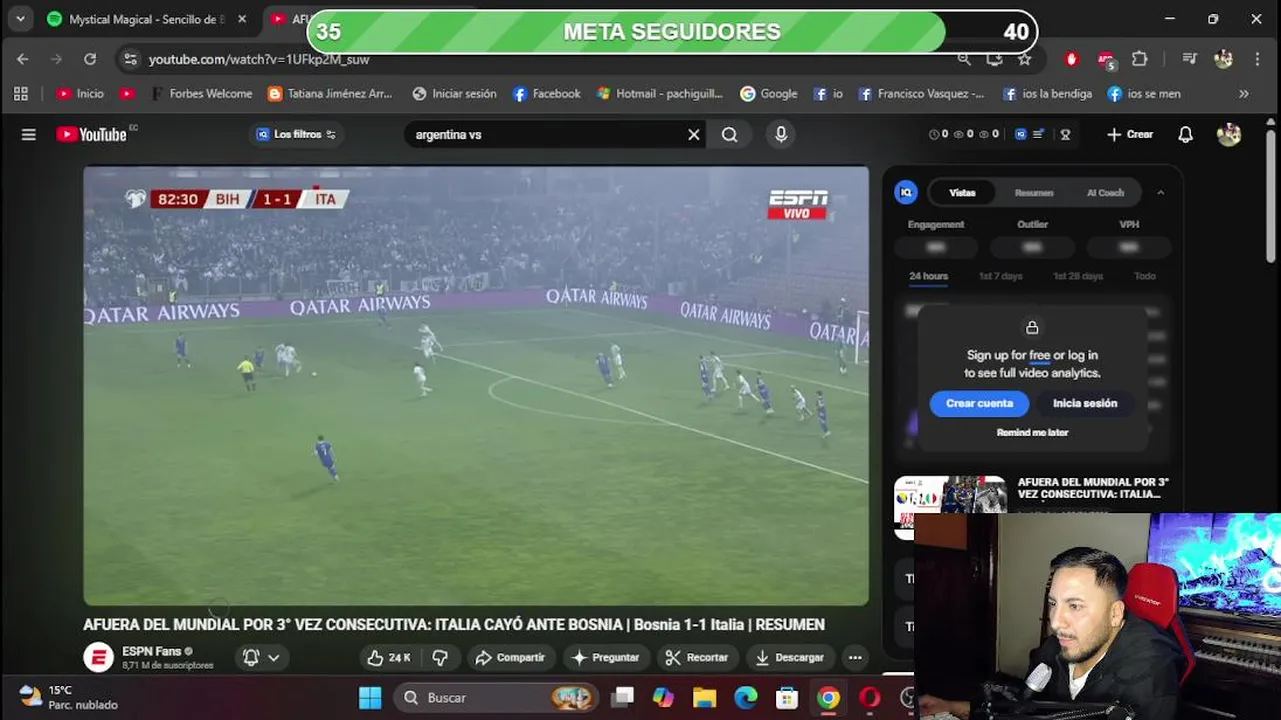Select the 1st 28 days range tab
The image size is (1281, 720).
(1078, 276)
